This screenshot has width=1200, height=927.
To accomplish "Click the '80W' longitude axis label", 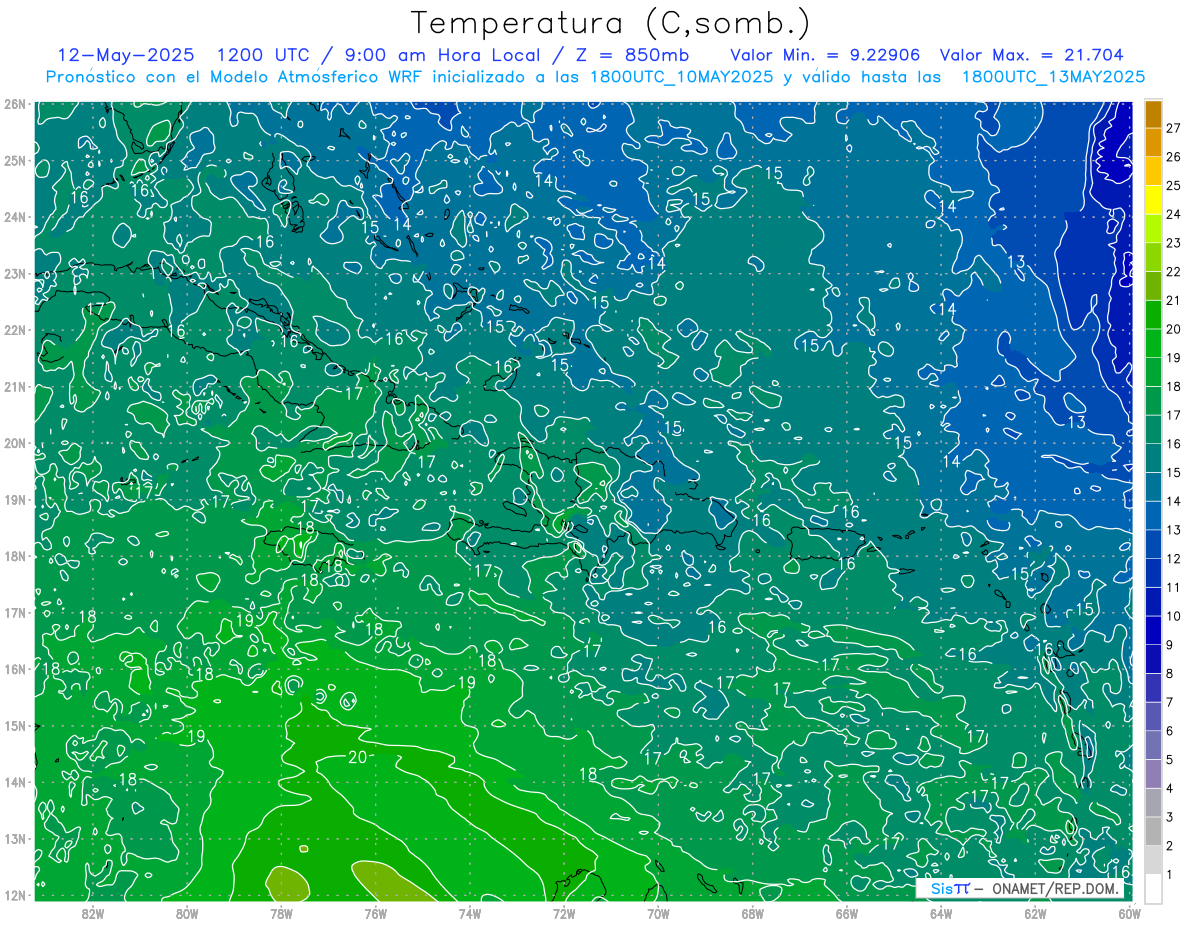I will (187, 913).
